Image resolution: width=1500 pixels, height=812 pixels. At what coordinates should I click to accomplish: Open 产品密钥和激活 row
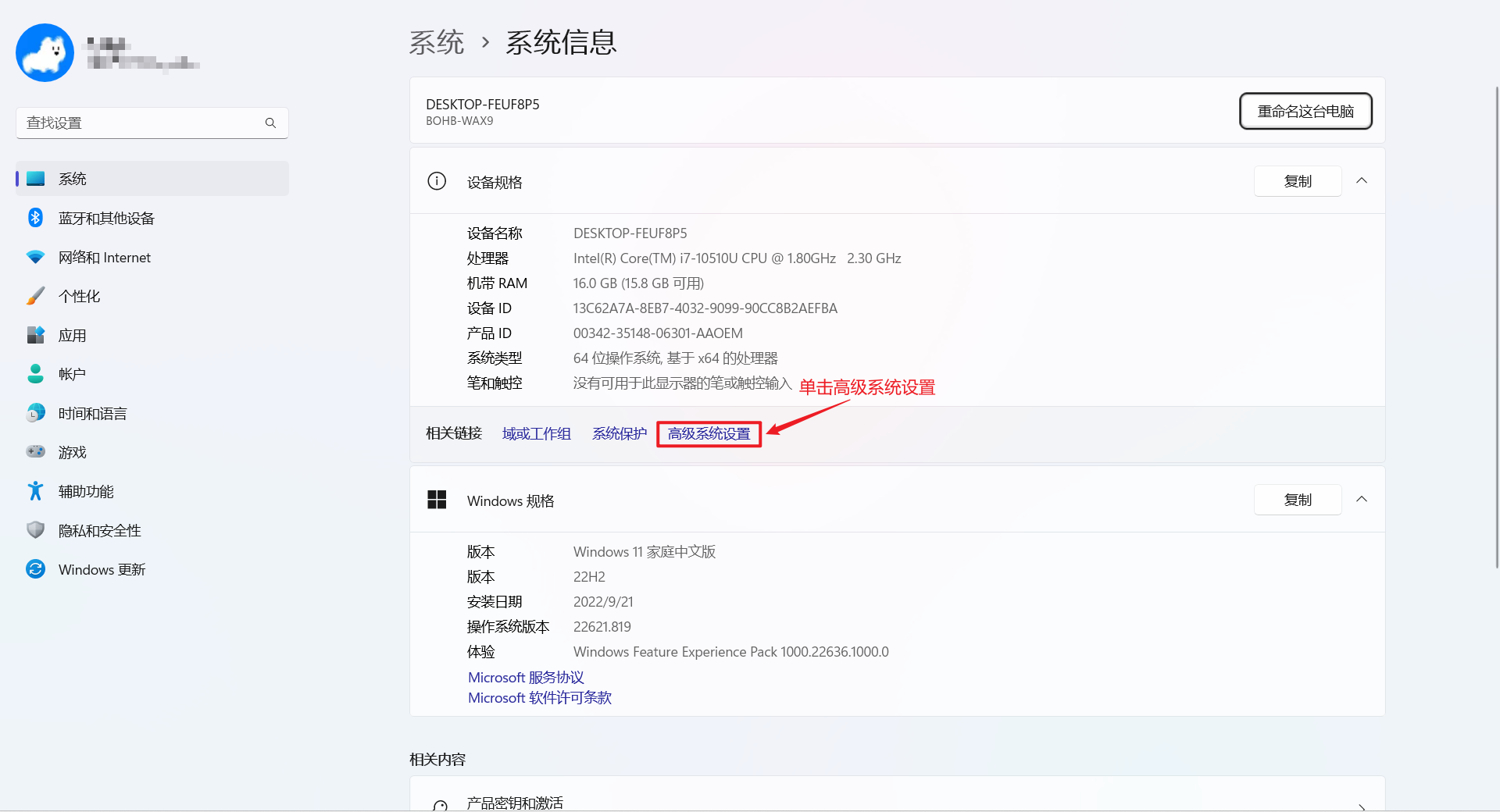click(897, 795)
